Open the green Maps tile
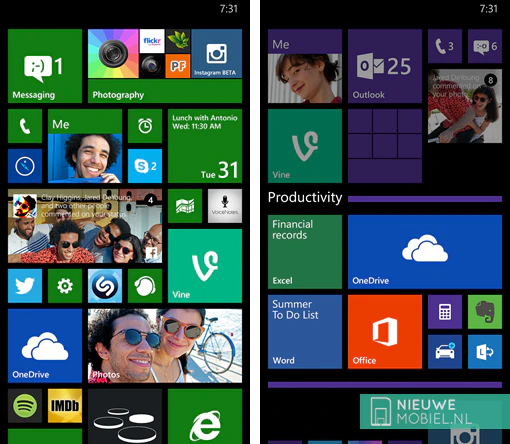Image resolution: width=510 pixels, height=444 pixels. pos(185,206)
